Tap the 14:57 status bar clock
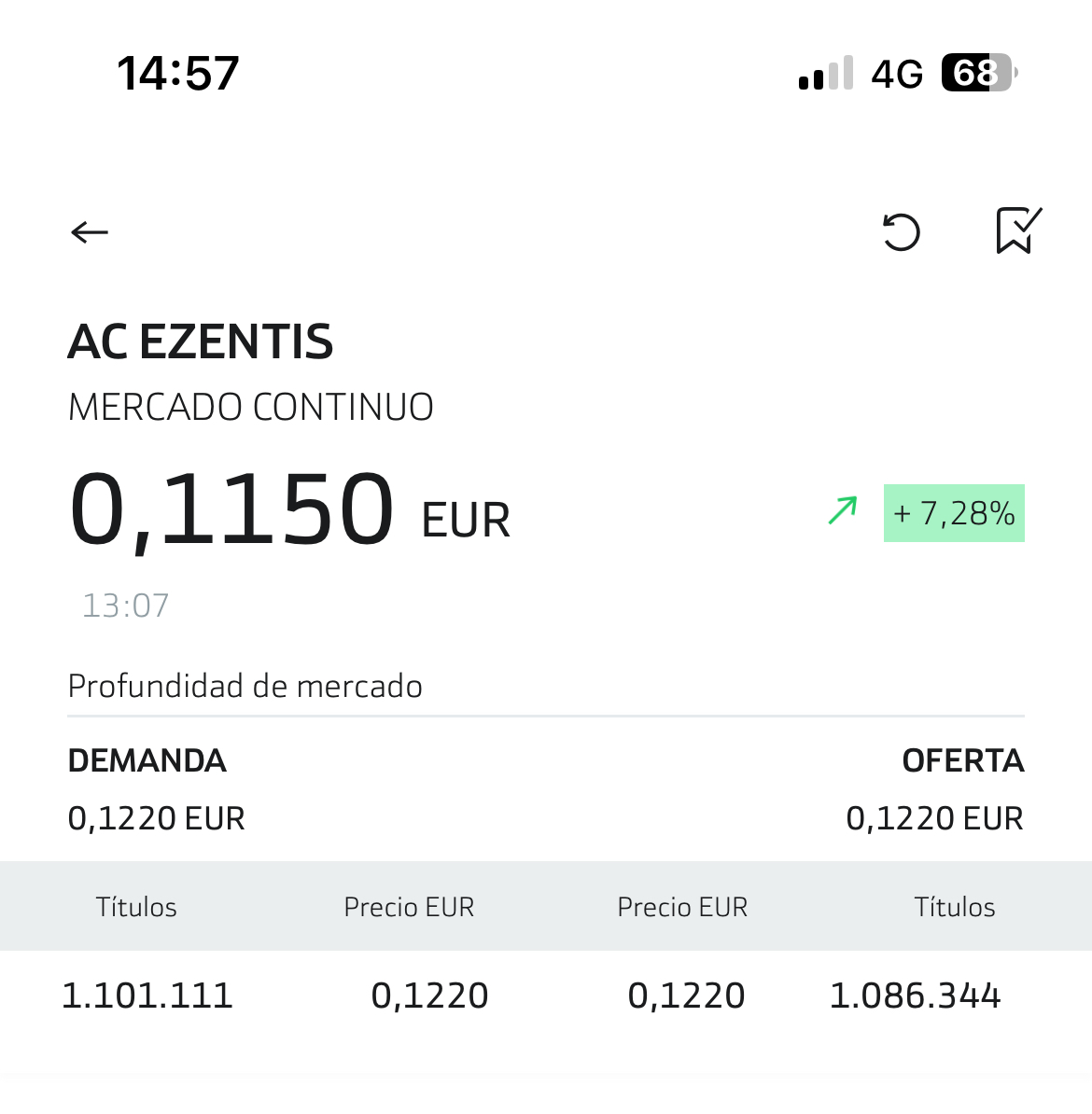1092x1114 pixels. click(x=177, y=73)
